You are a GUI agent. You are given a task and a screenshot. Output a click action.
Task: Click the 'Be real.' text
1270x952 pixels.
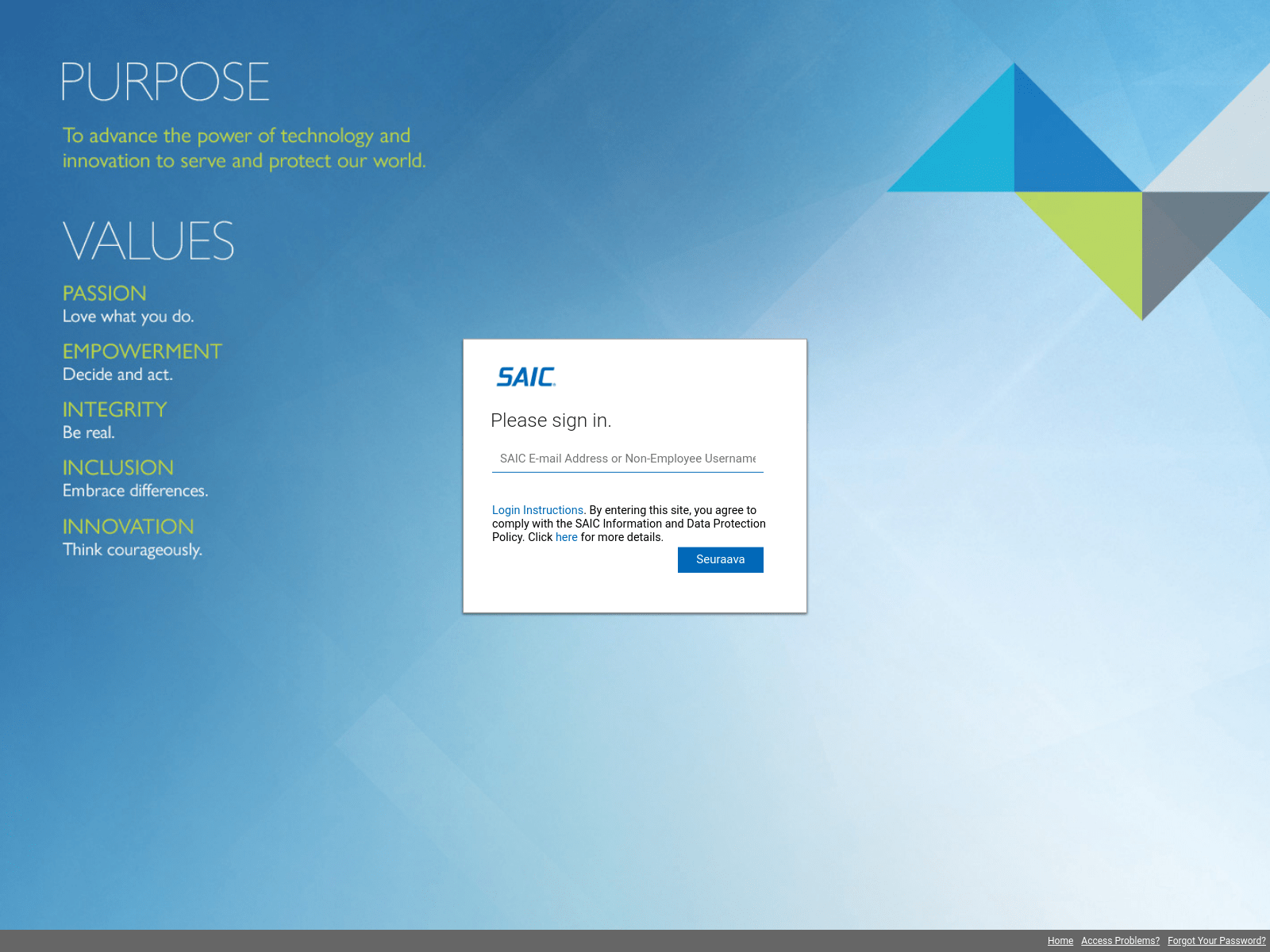click(x=89, y=432)
